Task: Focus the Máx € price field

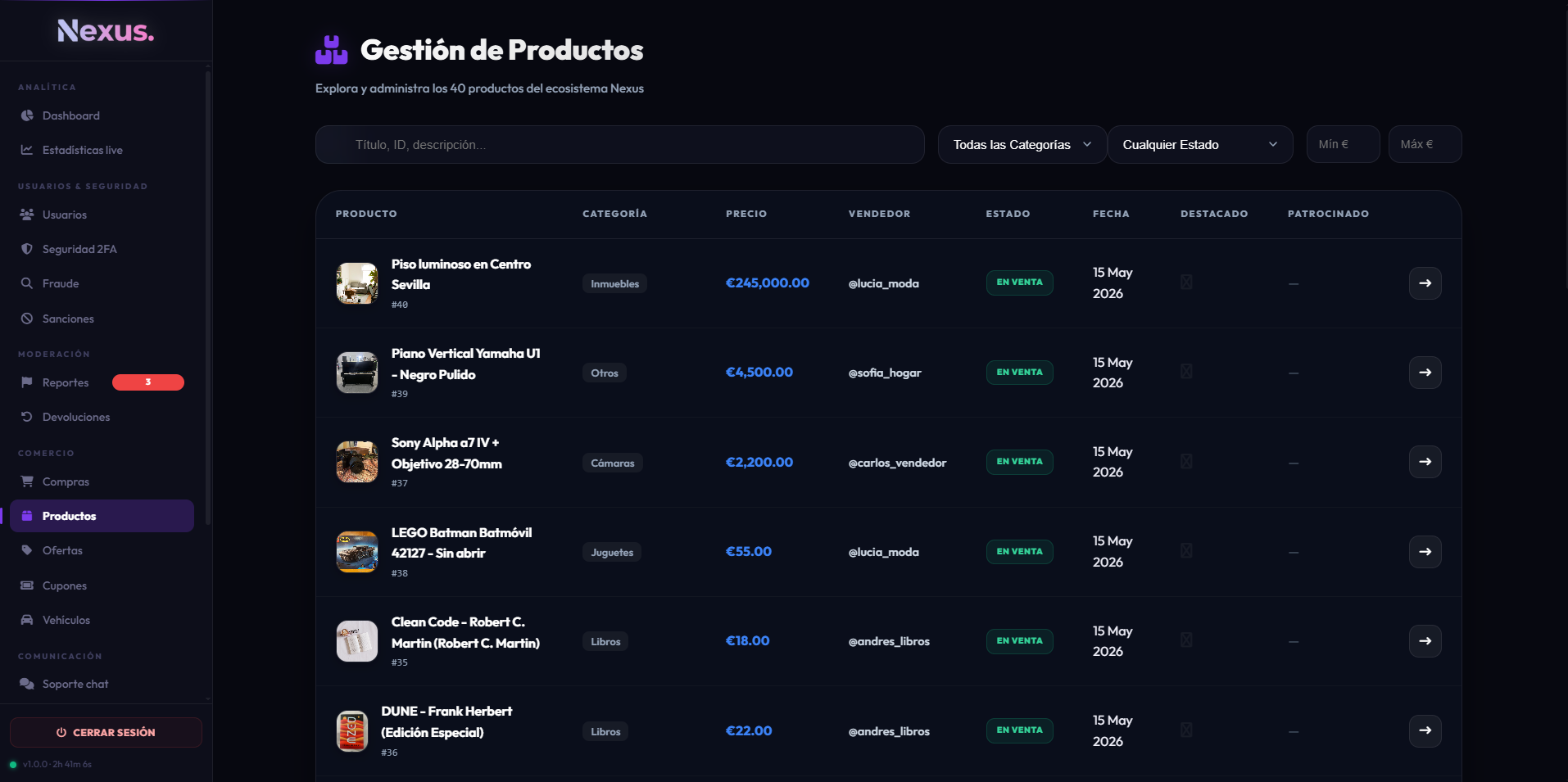Action: coord(1425,144)
